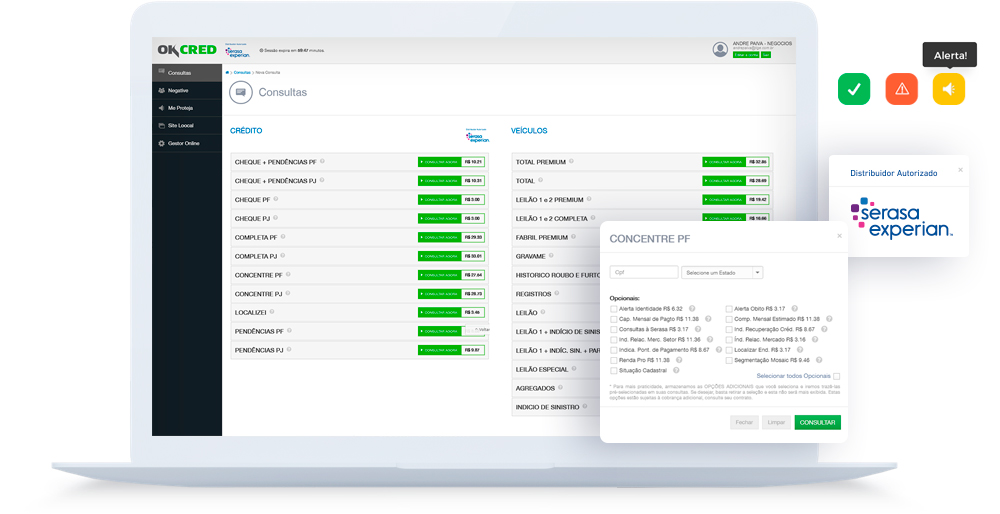Viewport: 1000px width, 514px height.
Task: Check the Segmentação Mosaic option
Action: (x=729, y=361)
